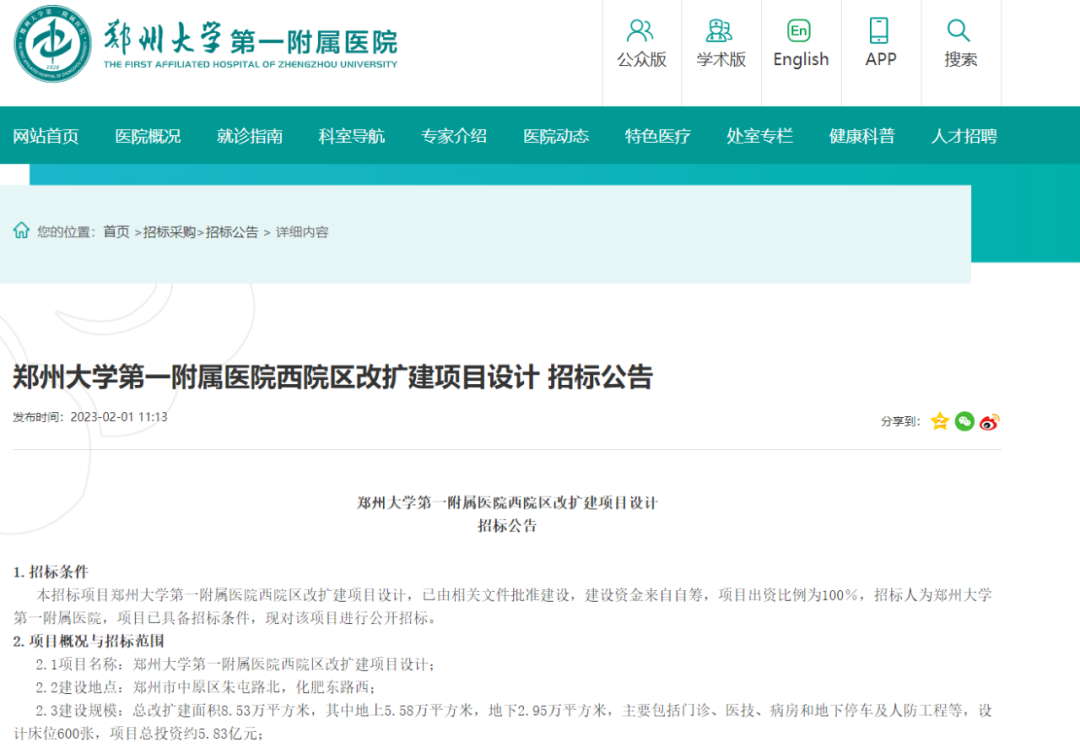Go to 网站首页 menu item
This screenshot has height=748, width=1080.
tap(45, 136)
